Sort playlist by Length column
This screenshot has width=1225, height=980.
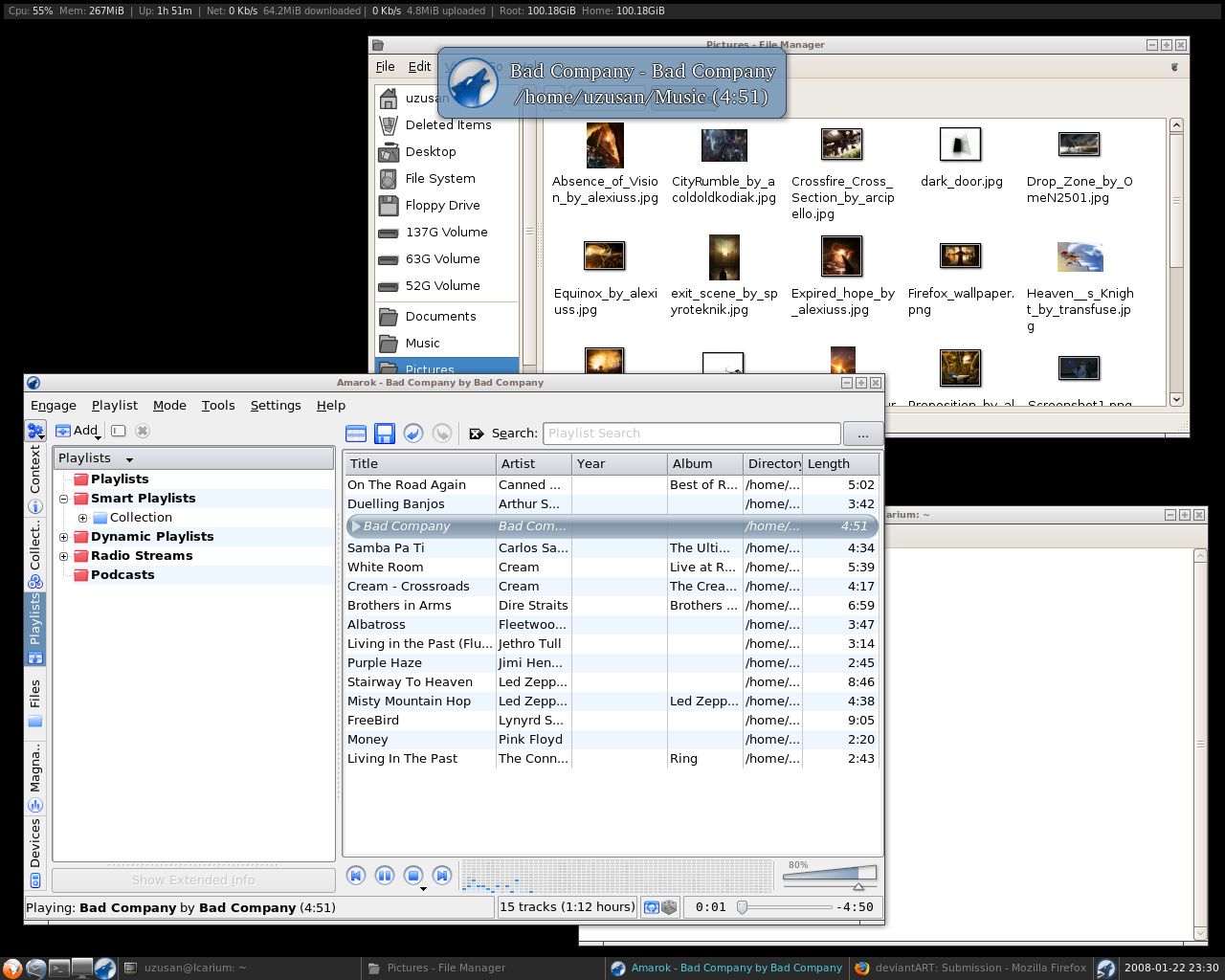coord(840,464)
